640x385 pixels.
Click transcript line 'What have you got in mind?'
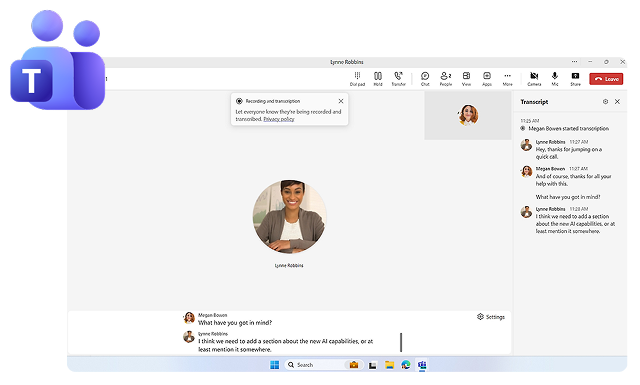point(568,197)
